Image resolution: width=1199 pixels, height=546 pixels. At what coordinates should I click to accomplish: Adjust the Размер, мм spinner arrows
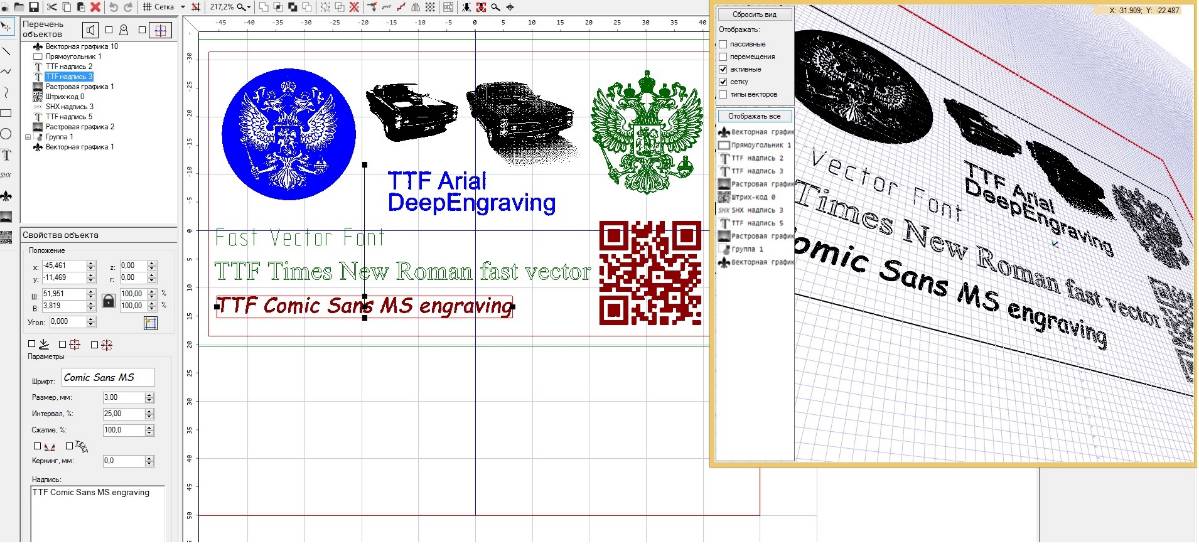pyautogui.click(x=149, y=398)
